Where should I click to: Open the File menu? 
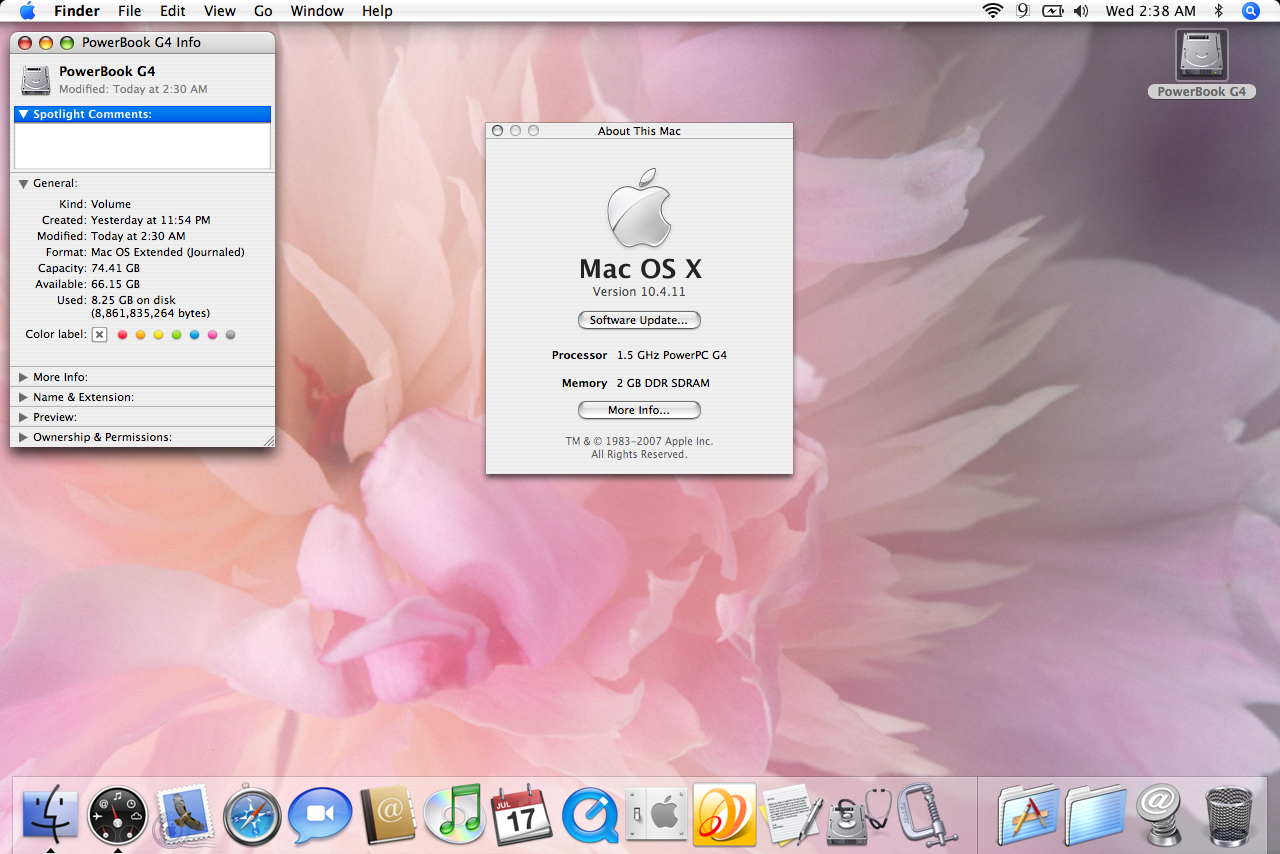(x=129, y=11)
